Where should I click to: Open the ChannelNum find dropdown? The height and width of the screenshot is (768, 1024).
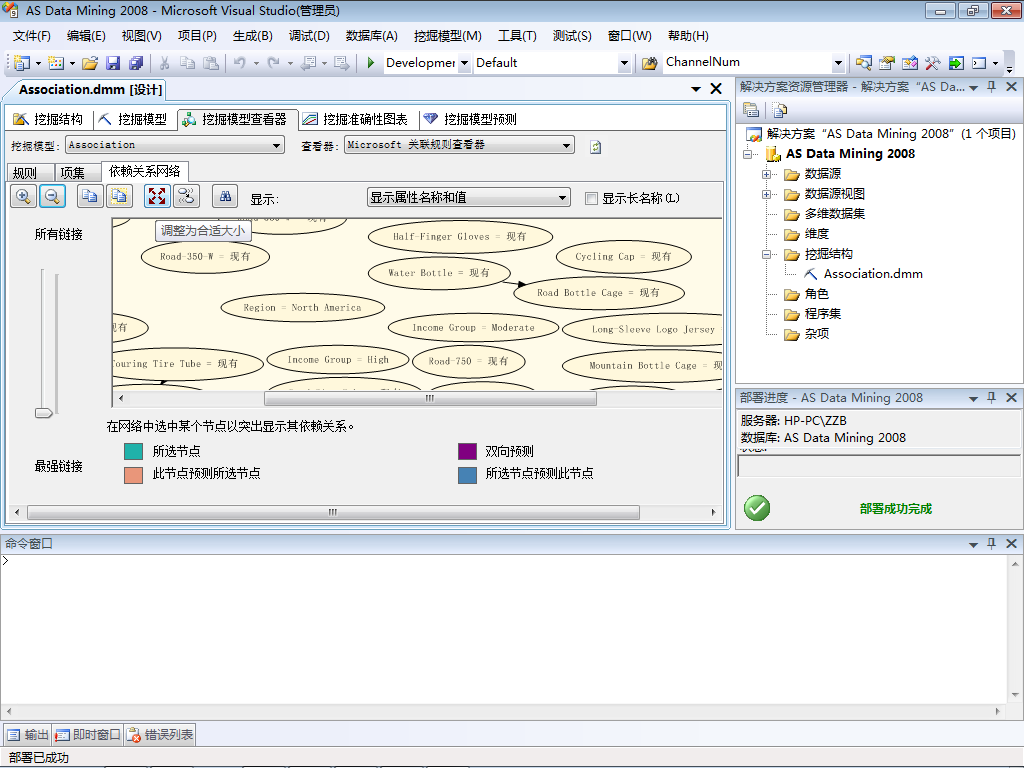838,63
